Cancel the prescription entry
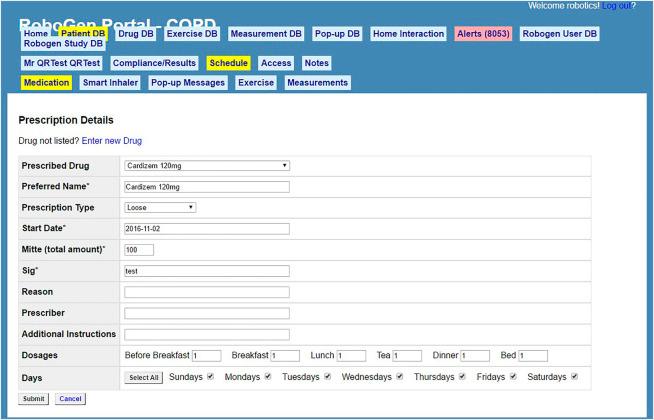 coord(70,398)
